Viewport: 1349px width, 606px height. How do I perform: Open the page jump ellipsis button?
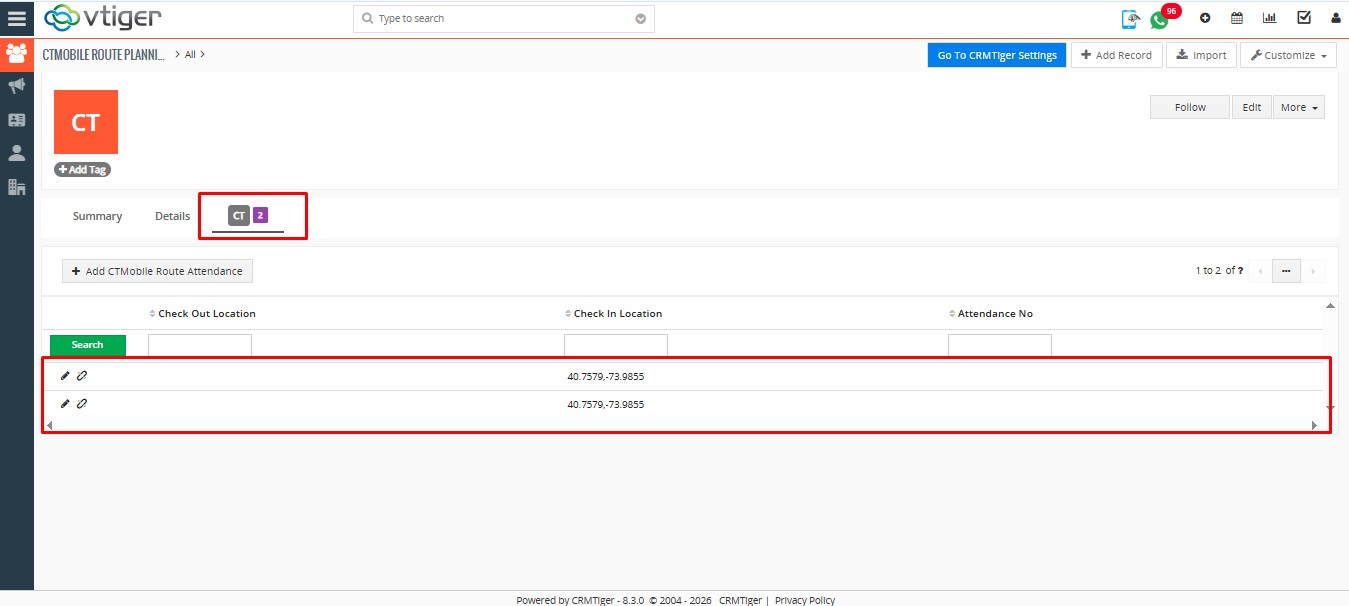click(1286, 270)
